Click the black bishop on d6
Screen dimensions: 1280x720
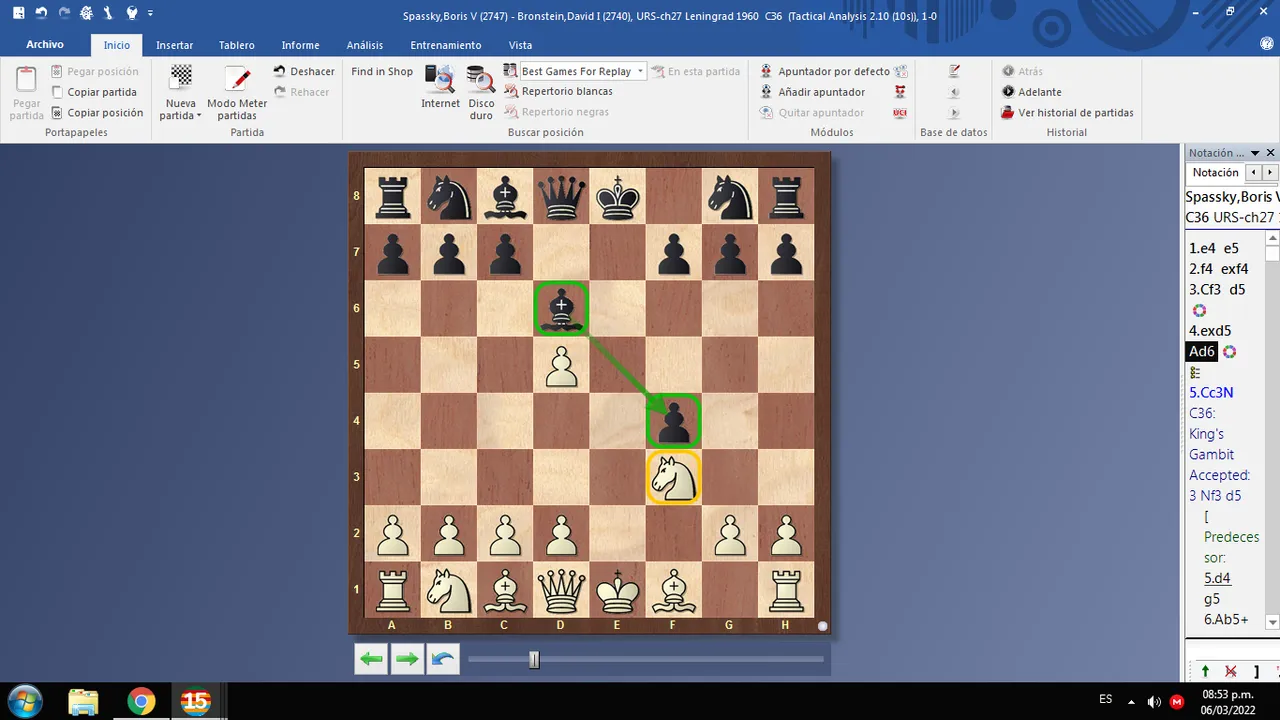[x=561, y=309]
